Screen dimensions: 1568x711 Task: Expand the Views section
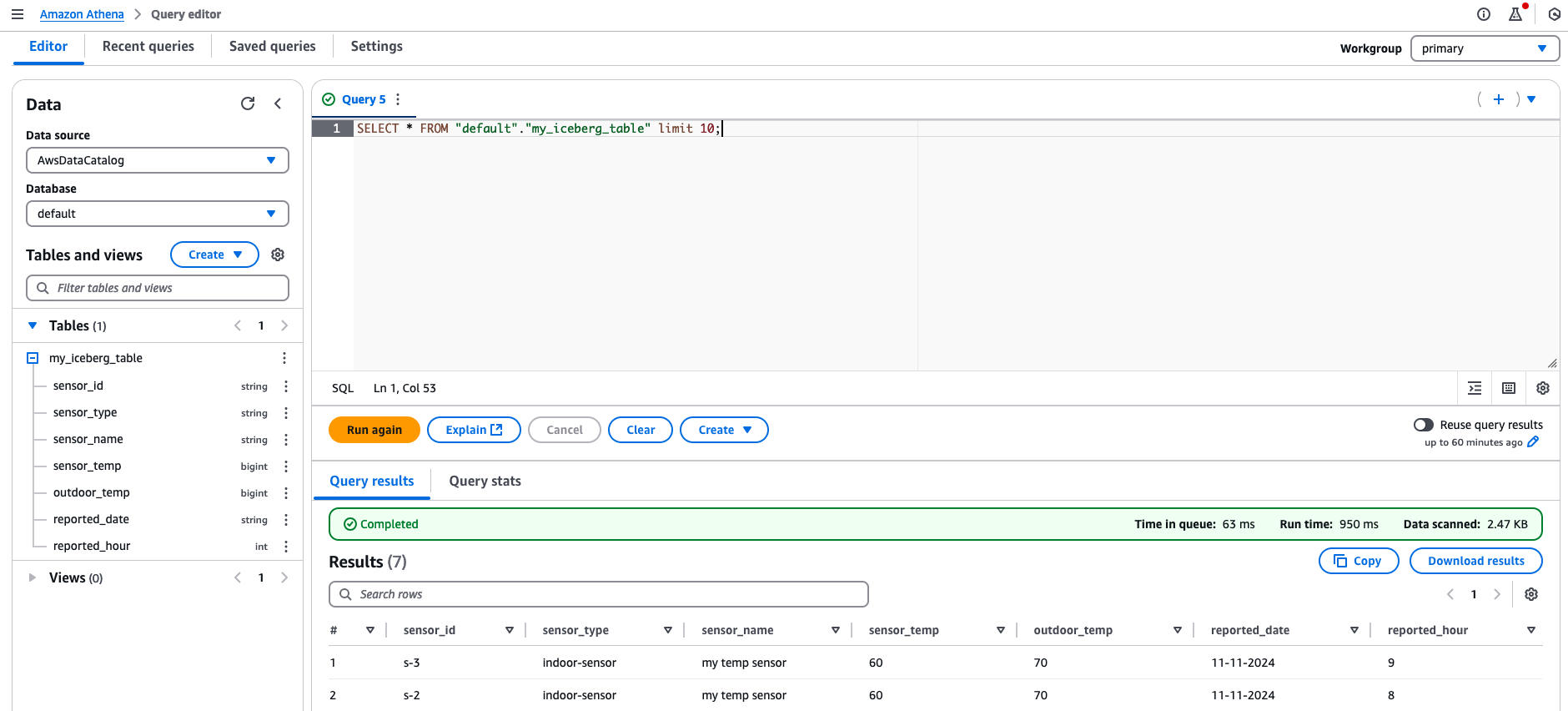[33, 577]
